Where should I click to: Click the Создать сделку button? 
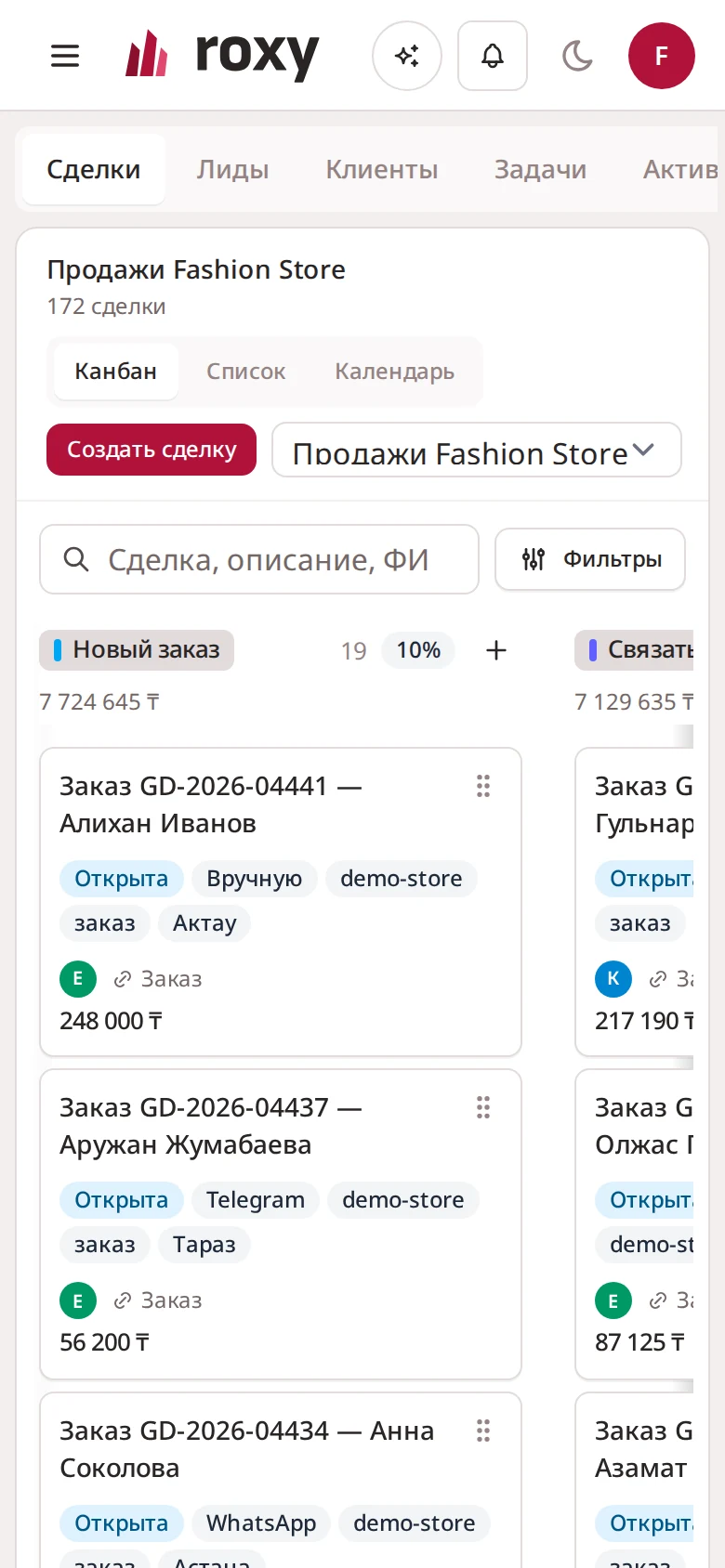click(152, 450)
